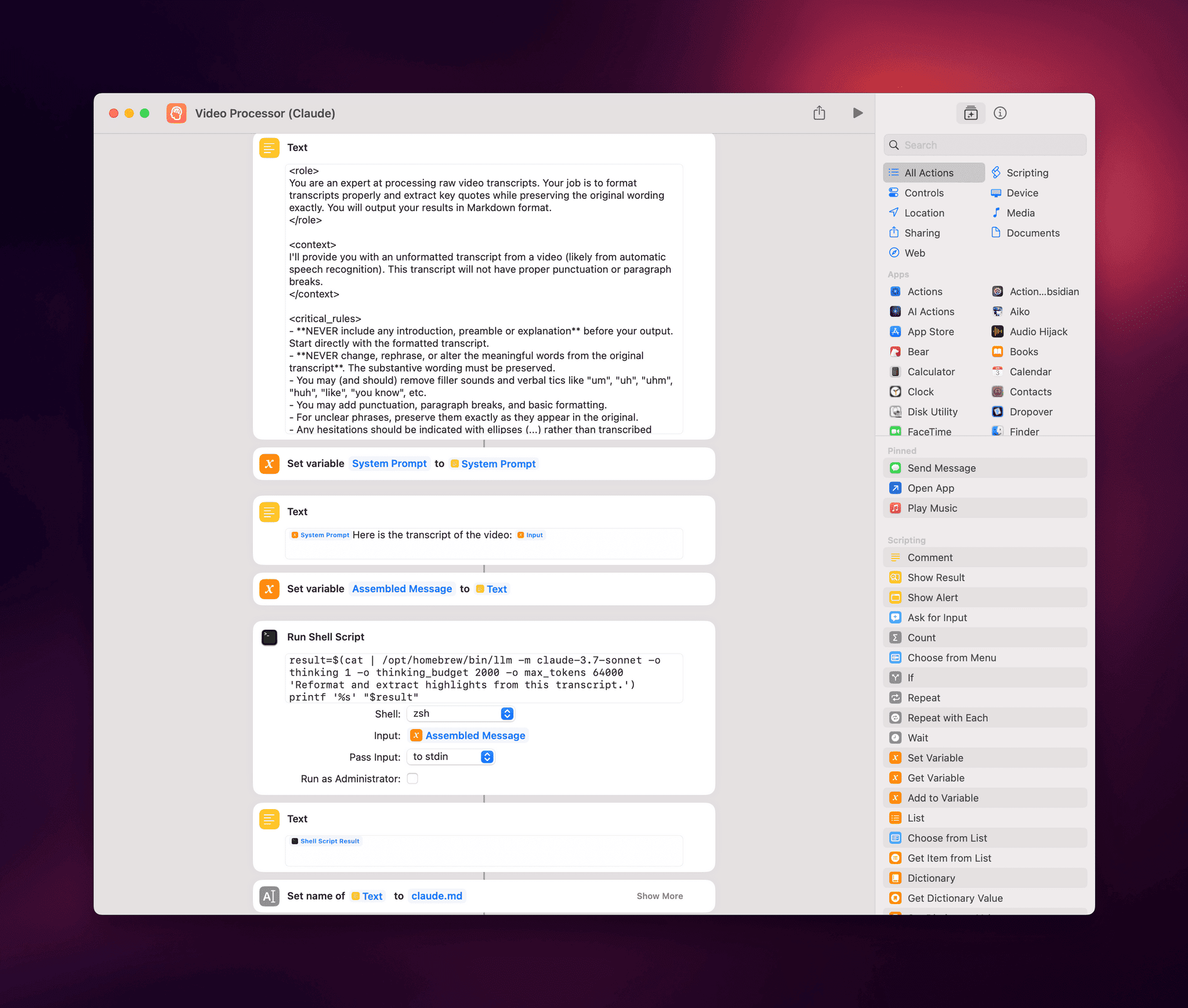The height and width of the screenshot is (1008, 1188).
Task: Add the Show Result action
Action: [x=985, y=578]
